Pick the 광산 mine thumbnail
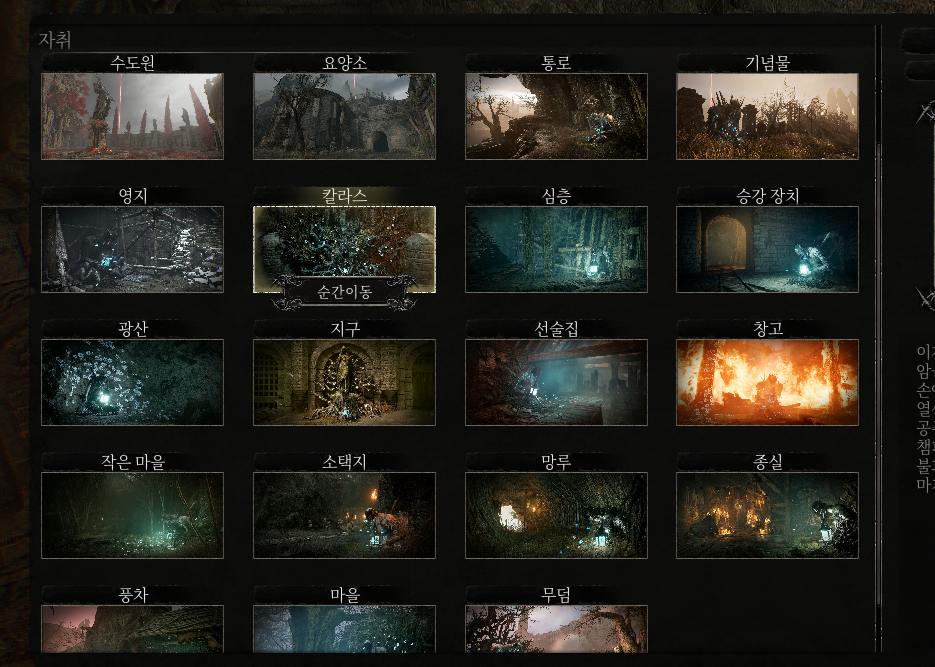The image size is (935, 667). coord(132,382)
